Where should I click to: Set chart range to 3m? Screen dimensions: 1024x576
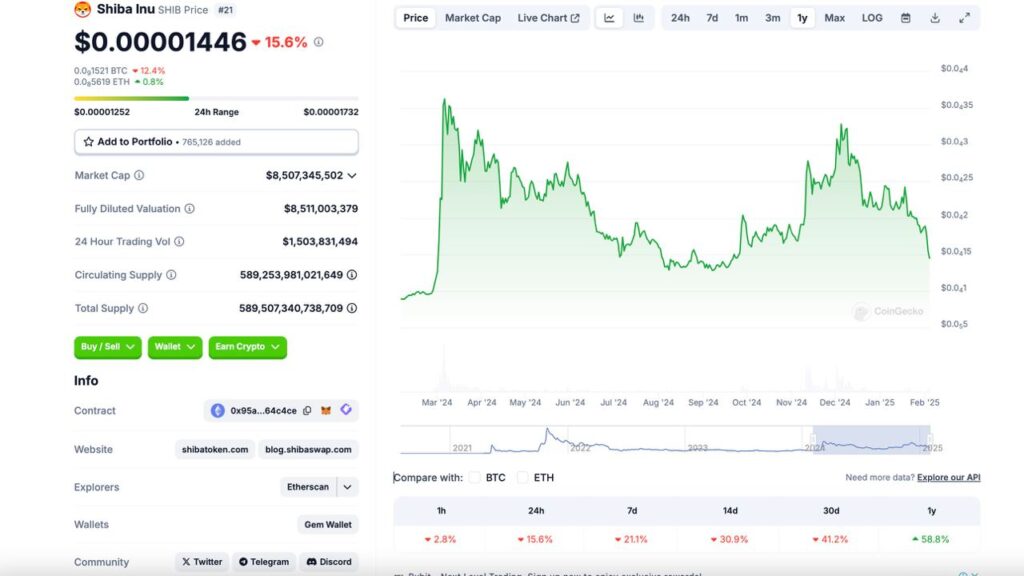tap(773, 18)
